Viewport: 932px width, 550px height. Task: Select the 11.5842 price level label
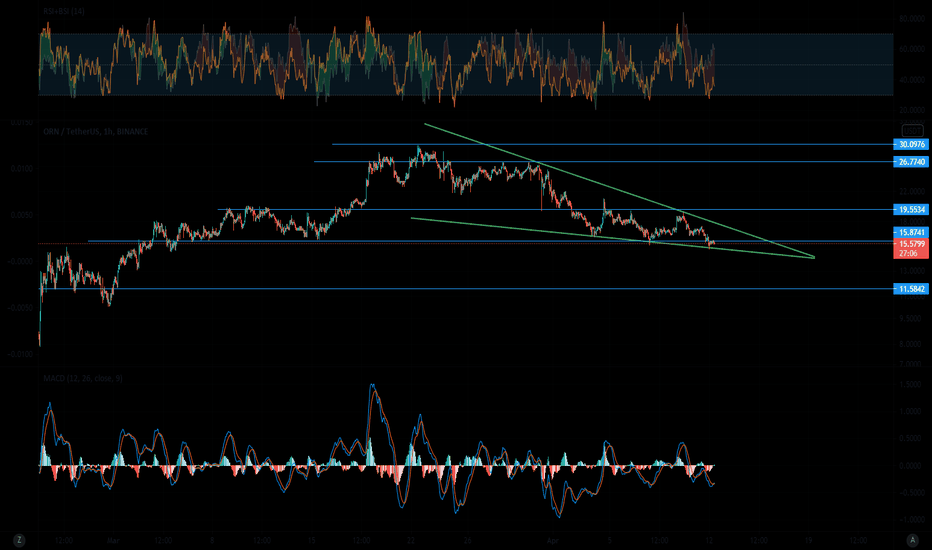(x=911, y=289)
